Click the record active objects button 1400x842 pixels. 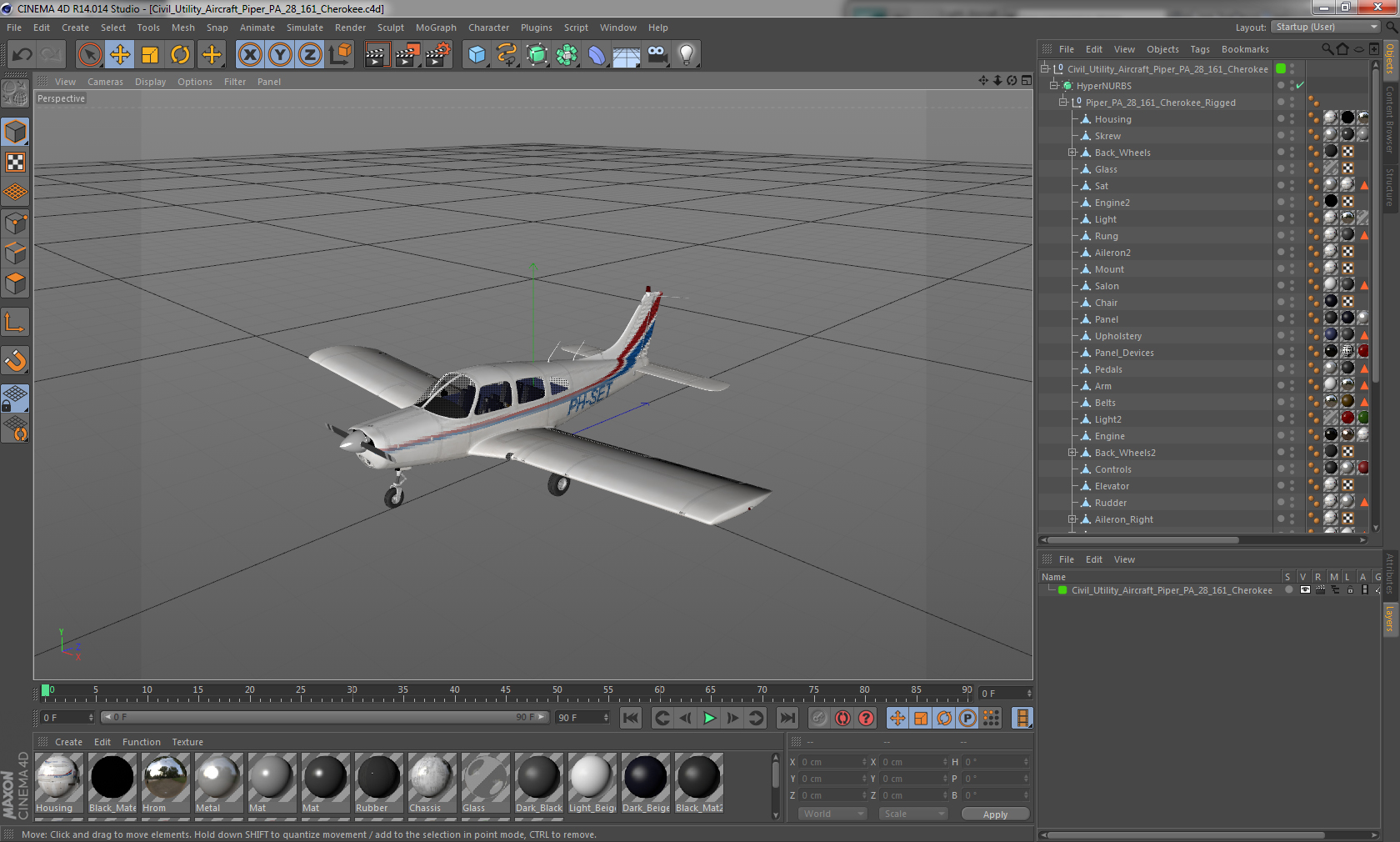[x=819, y=718]
